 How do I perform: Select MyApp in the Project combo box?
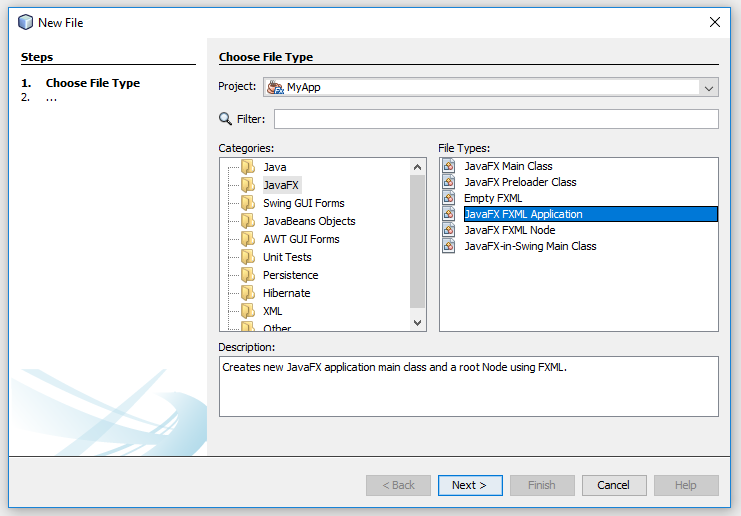click(x=491, y=87)
